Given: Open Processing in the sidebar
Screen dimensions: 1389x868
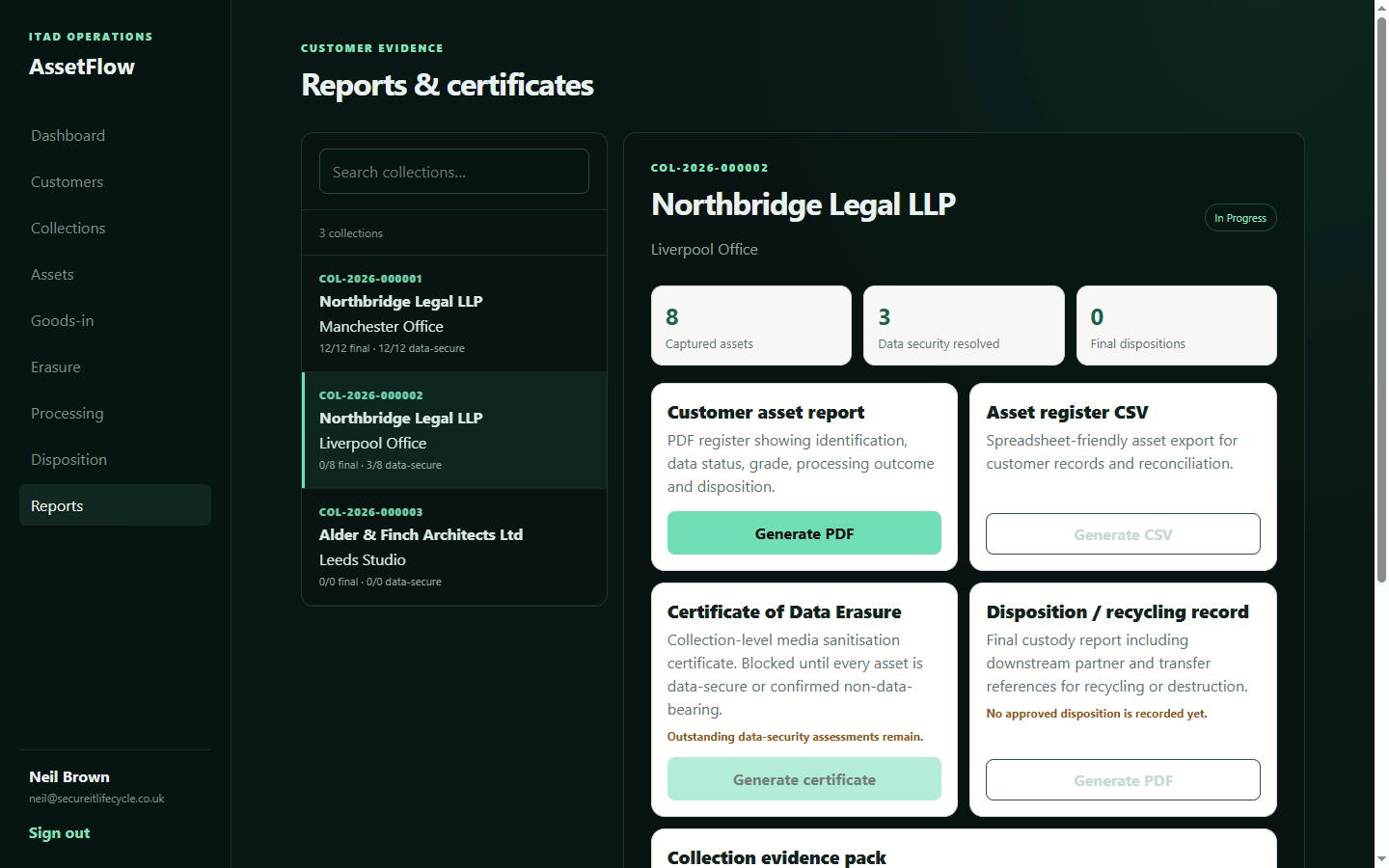Looking at the screenshot, I should pyautogui.click(x=115, y=413).
